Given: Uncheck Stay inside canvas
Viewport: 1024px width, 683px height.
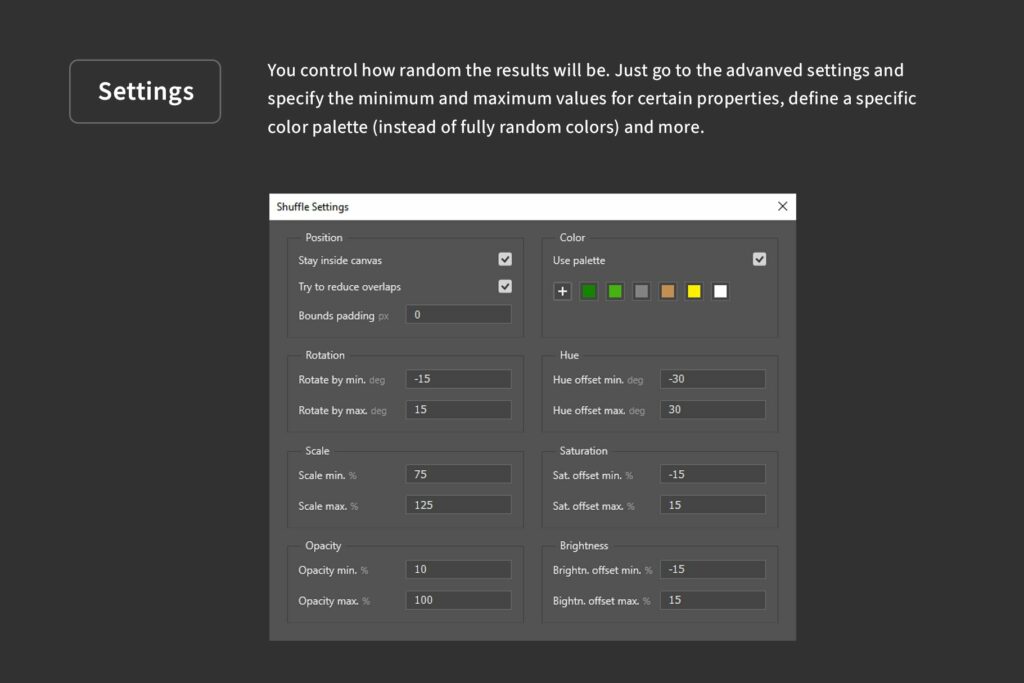Looking at the screenshot, I should pos(505,259).
